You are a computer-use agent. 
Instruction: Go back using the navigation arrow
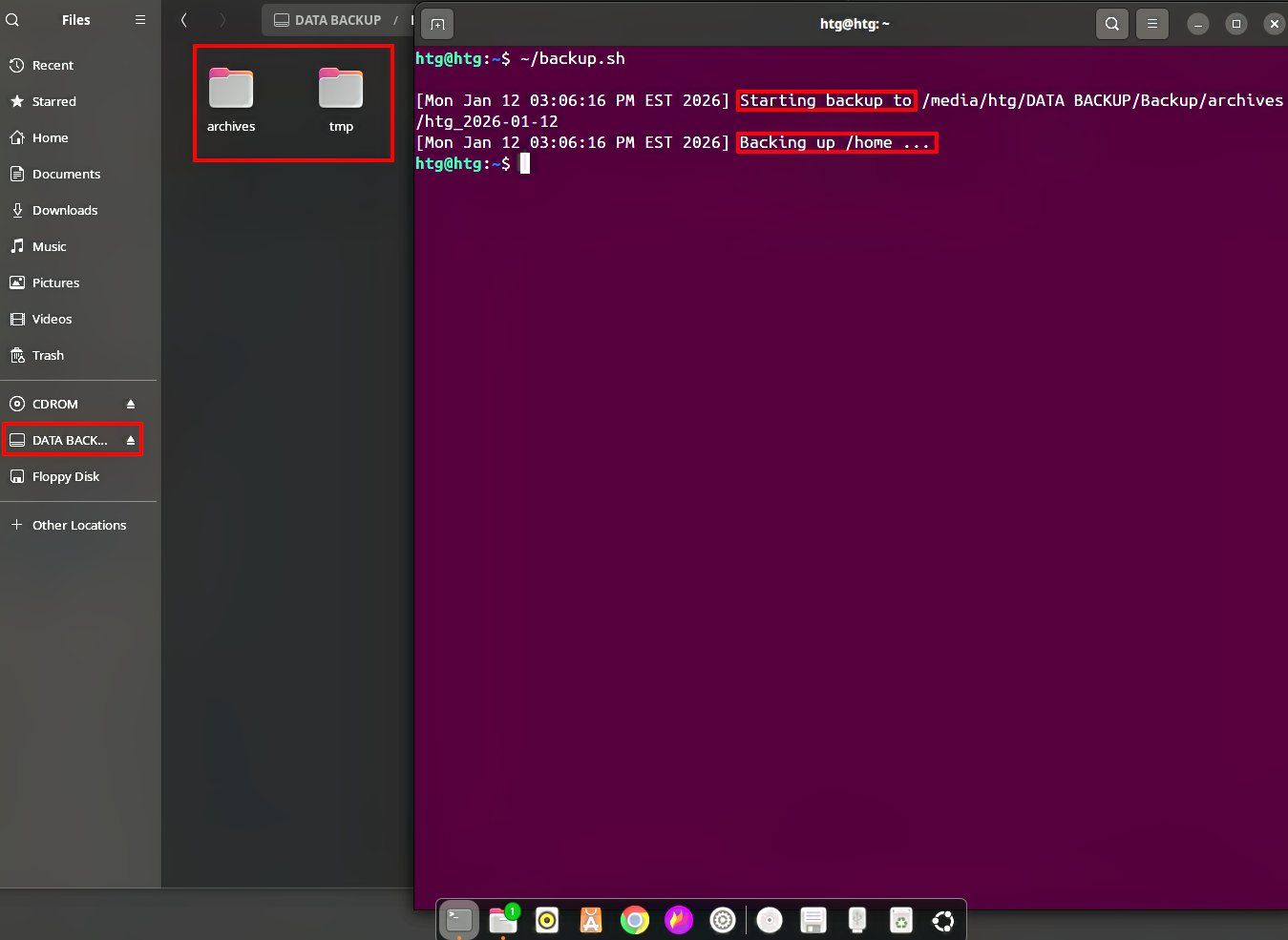183,19
